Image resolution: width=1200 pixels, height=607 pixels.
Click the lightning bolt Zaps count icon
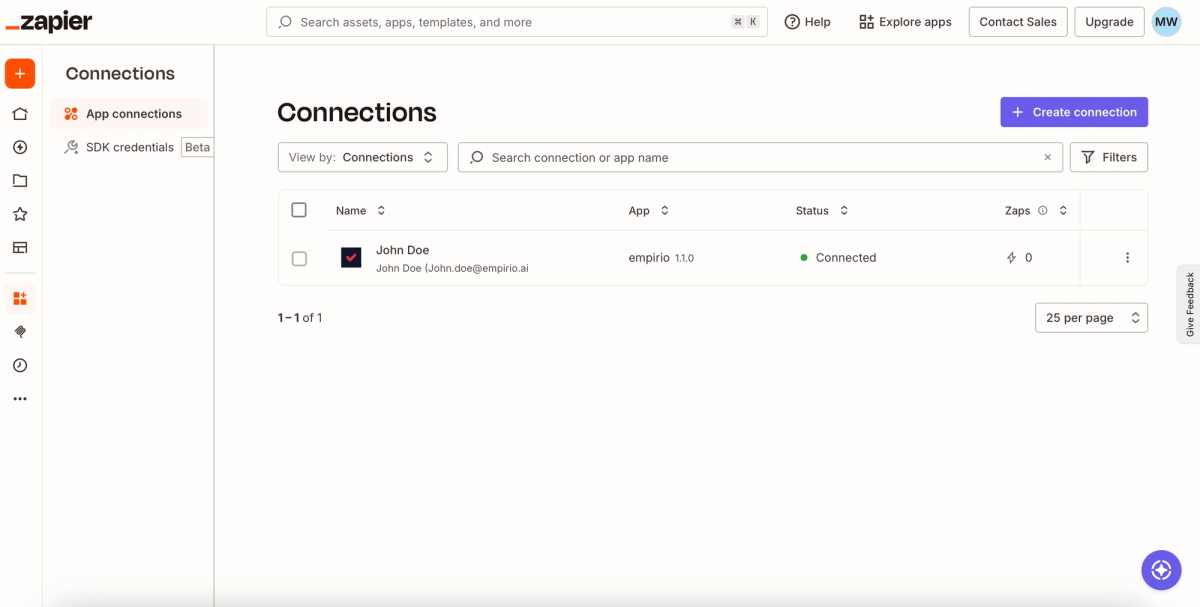pyautogui.click(x=1011, y=258)
